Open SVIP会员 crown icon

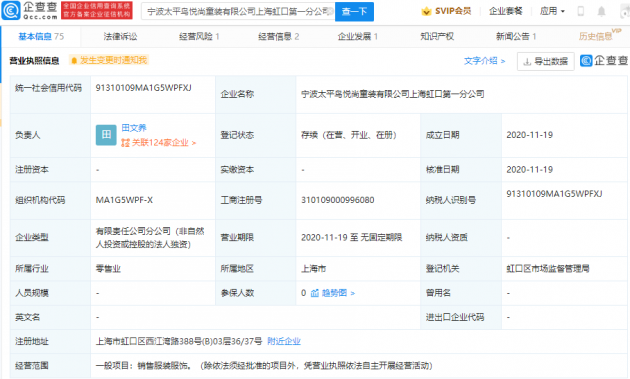coord(426,11)
